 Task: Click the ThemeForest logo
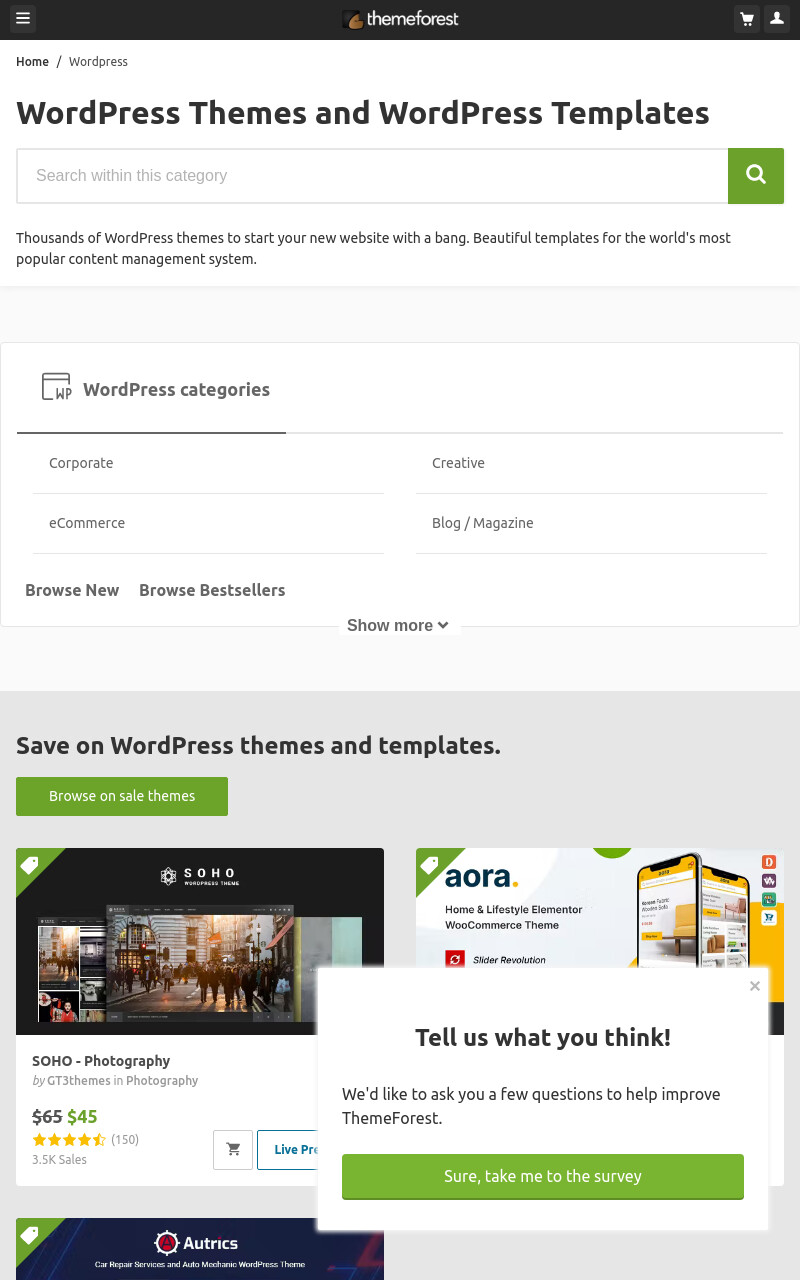click(x=400, y=19)
